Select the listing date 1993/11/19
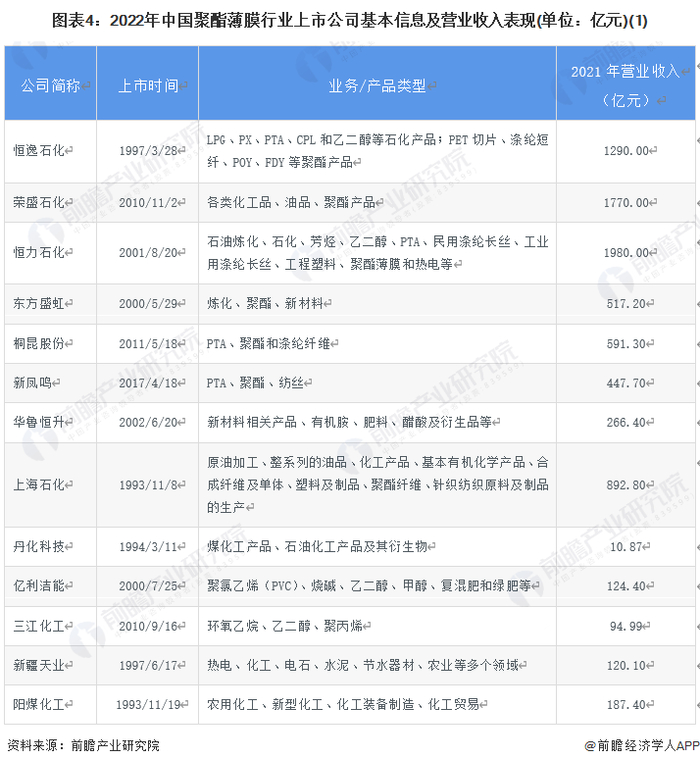 [x=148, y=704]
